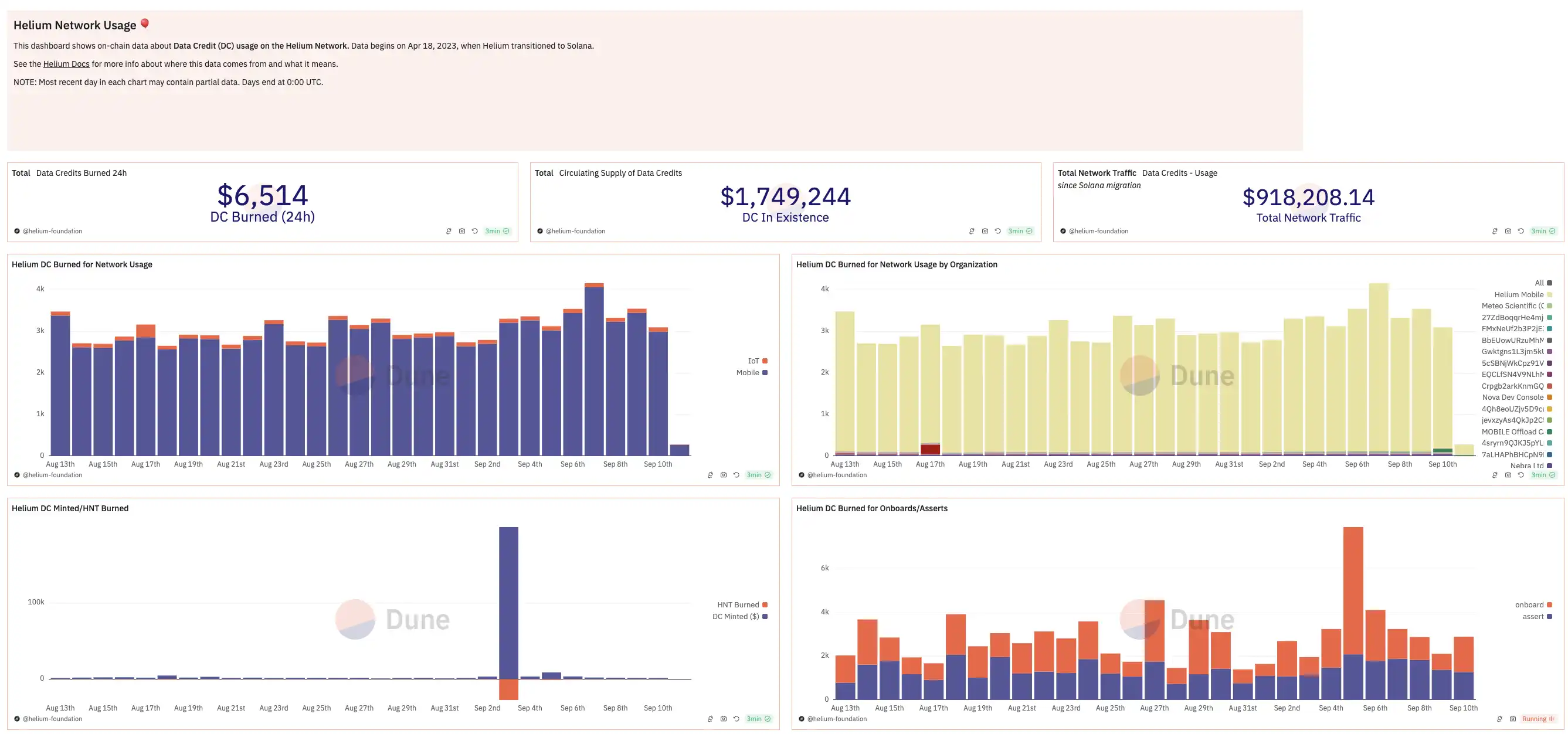Toggle the Mobile series in the Network Usage legend
Screen dimensions: 1568x734
tap(748, 373)
